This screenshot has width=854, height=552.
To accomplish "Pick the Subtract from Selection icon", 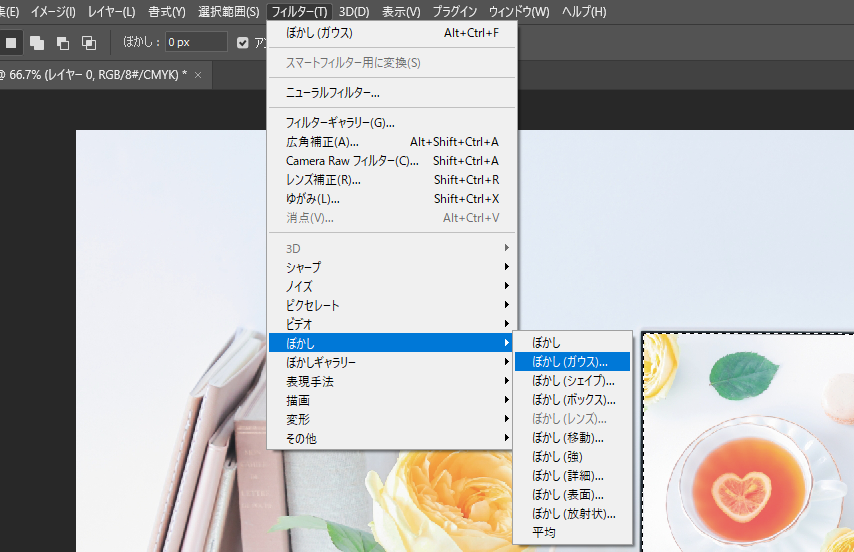I will (63, 42).
